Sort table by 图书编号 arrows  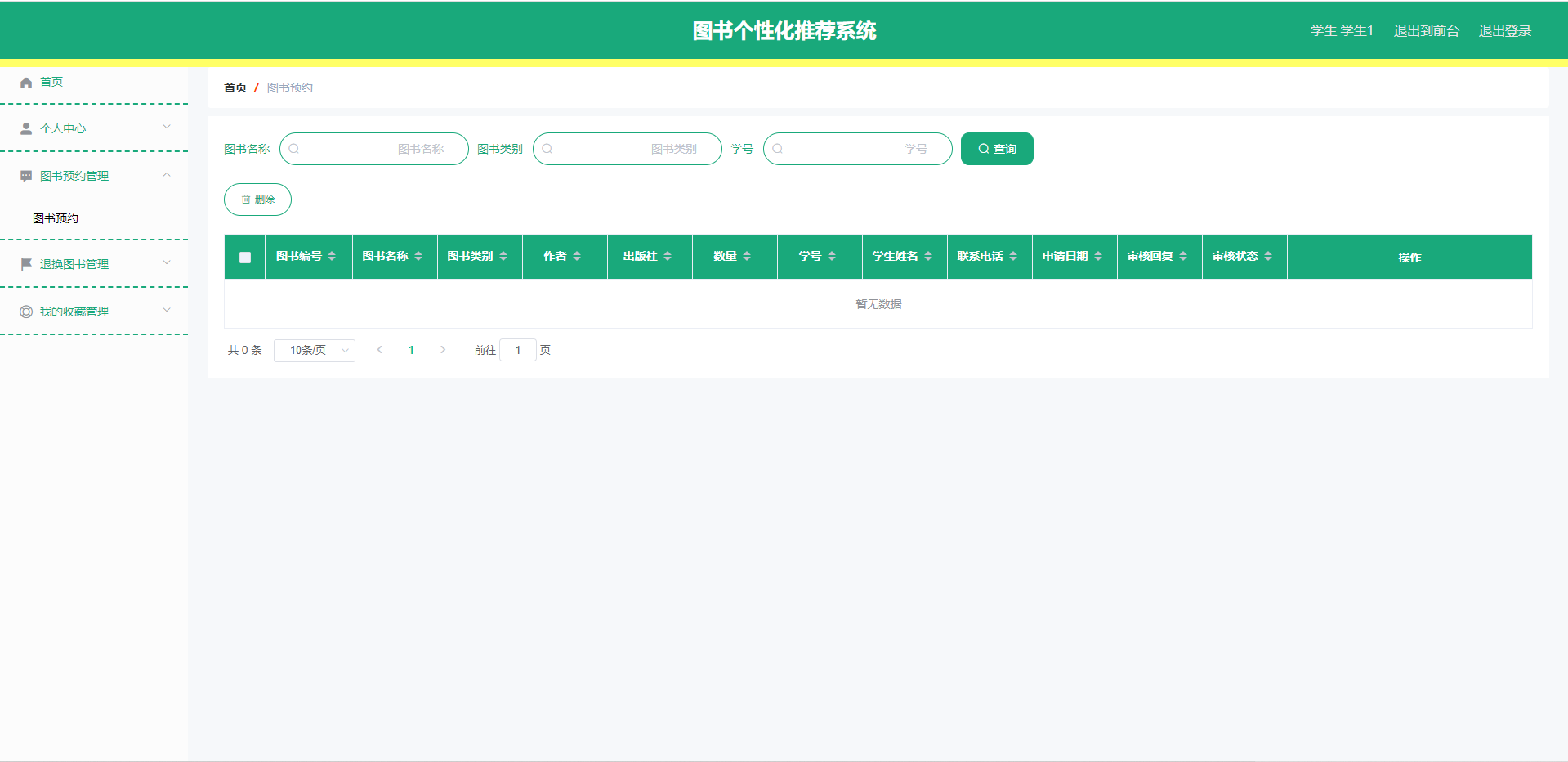[332, 256]
